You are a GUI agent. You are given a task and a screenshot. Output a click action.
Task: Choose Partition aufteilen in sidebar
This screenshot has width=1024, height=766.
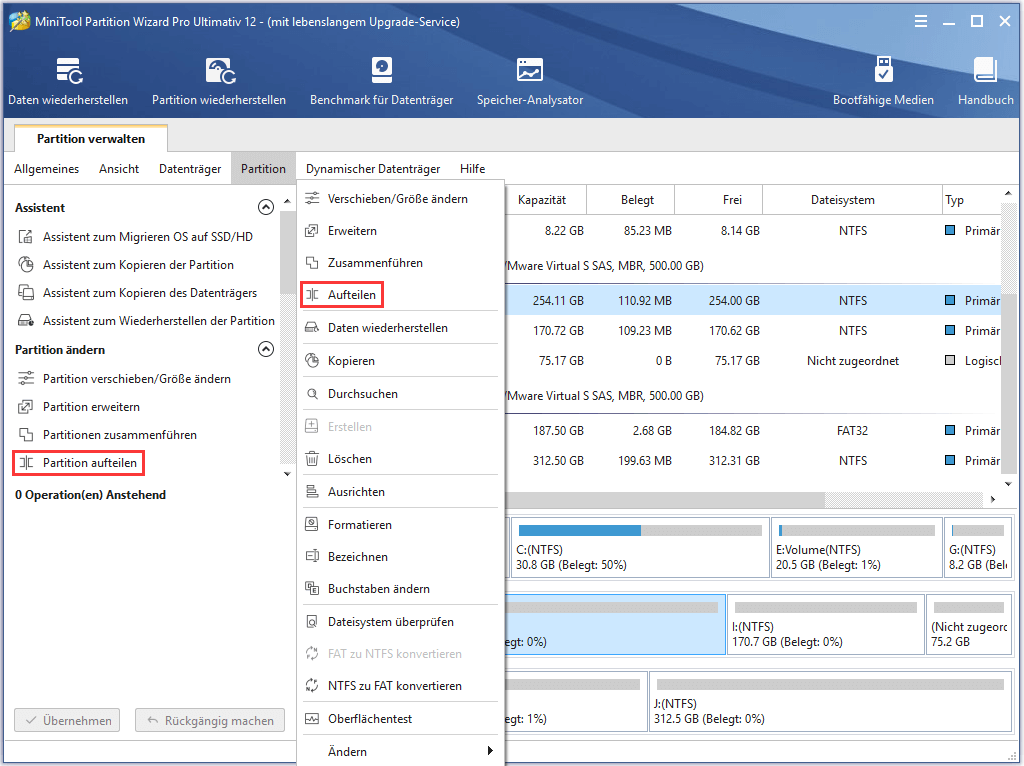click(x=78, y=463)
